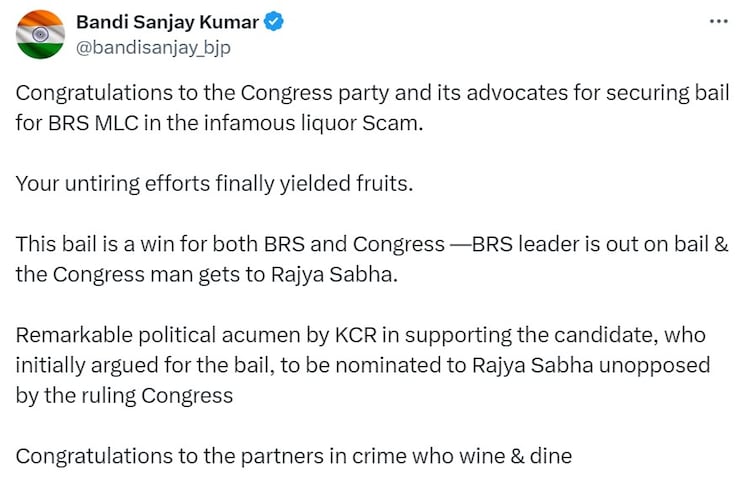Click the words "by the ruling Congress"
The image size is (750, 482).
click(125, 394)
